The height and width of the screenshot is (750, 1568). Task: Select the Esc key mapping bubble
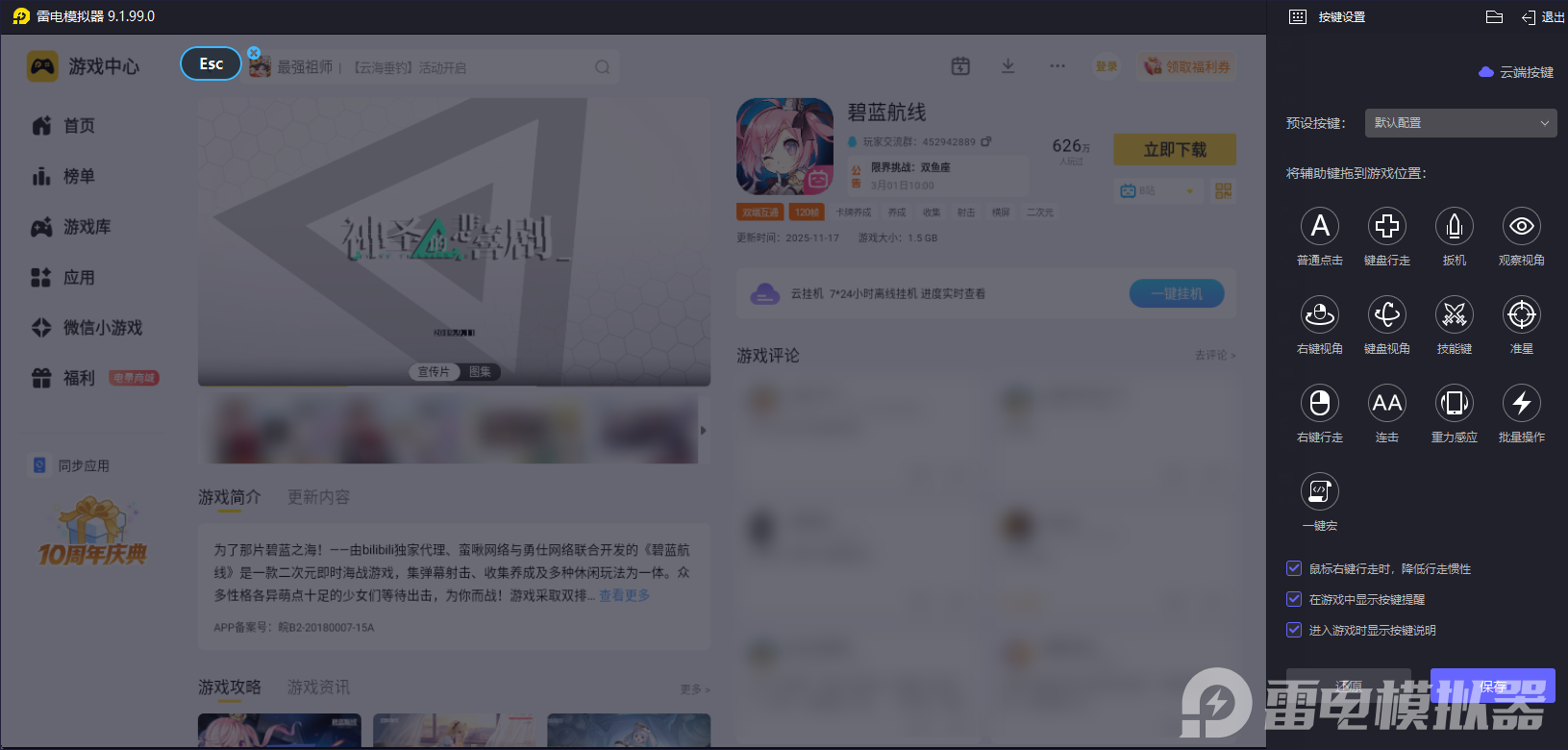point(211,63)
